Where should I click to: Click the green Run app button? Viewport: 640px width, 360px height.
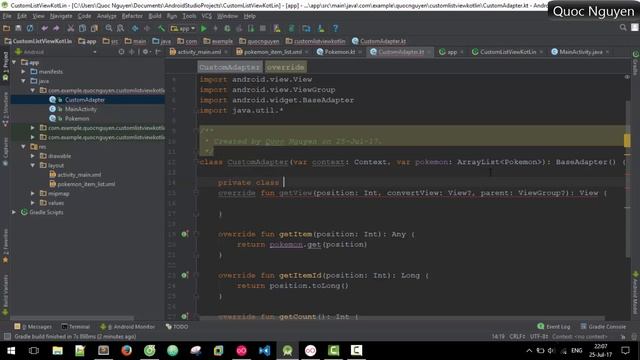pyautogui.click(x=204, y=28)
